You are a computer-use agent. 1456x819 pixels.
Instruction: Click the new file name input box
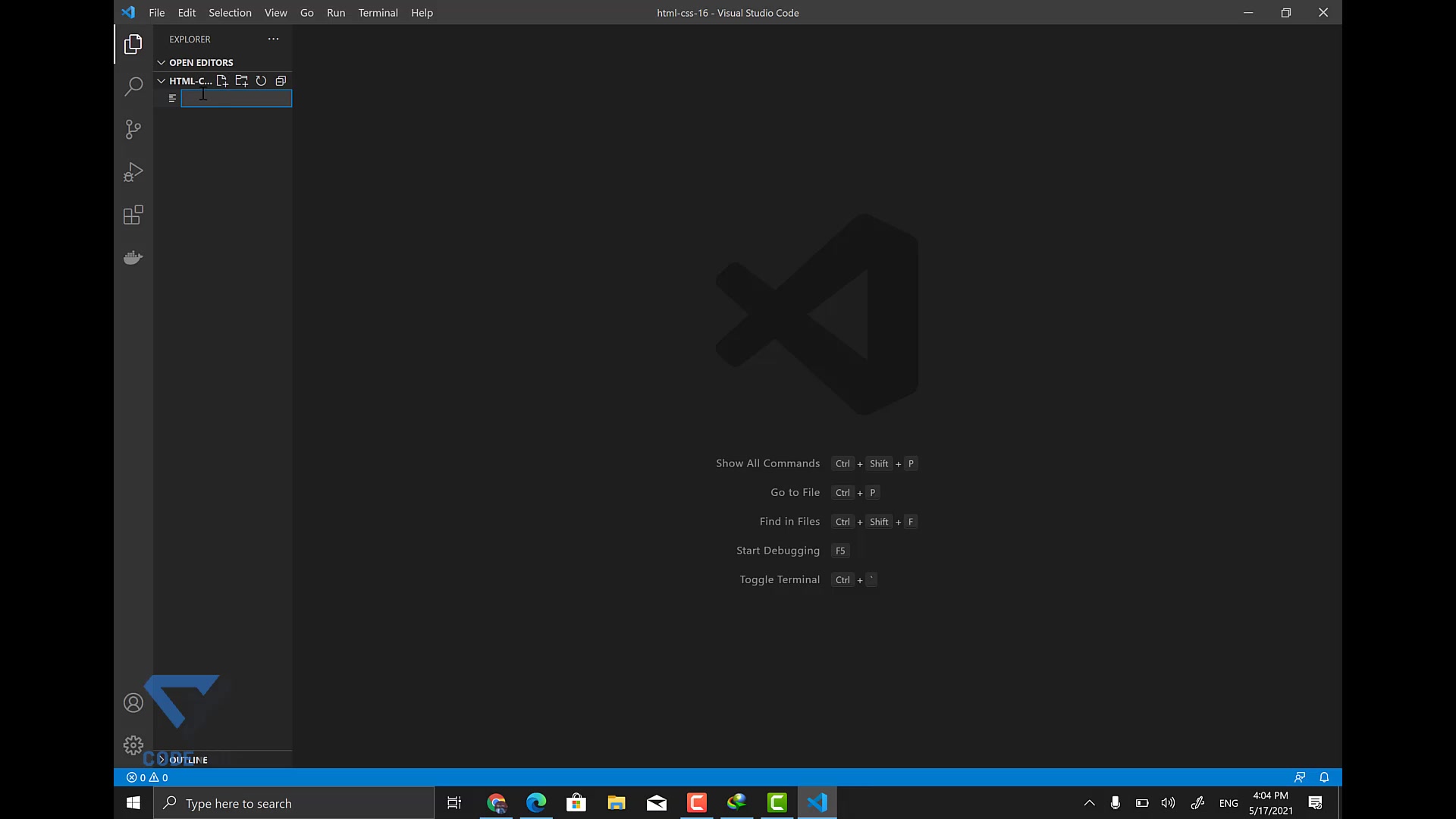click(236, 99)
